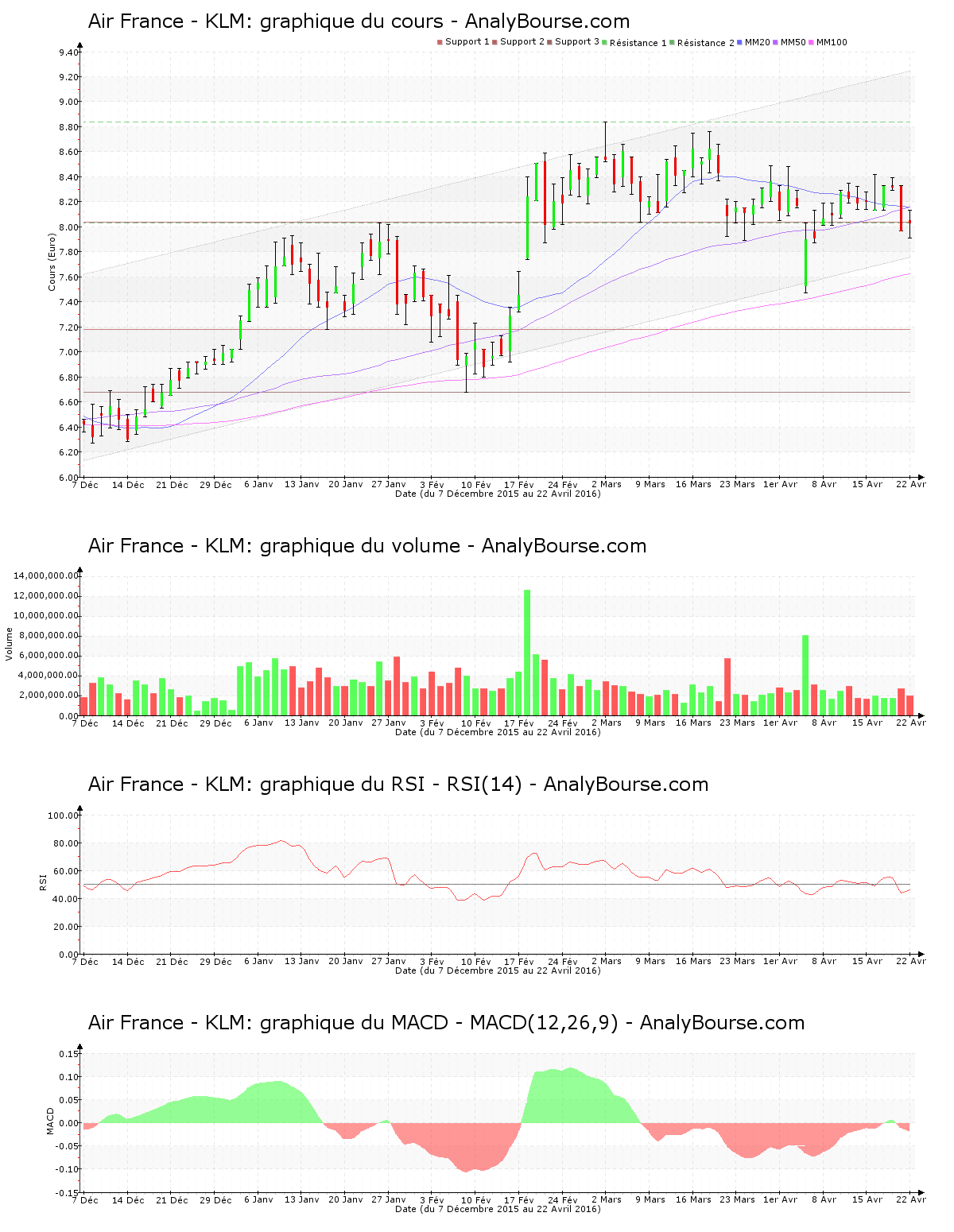This screenshot has width=954, height=1232.
Task: Click the date range caption under RSI chart
Action: tap(498, 970)
